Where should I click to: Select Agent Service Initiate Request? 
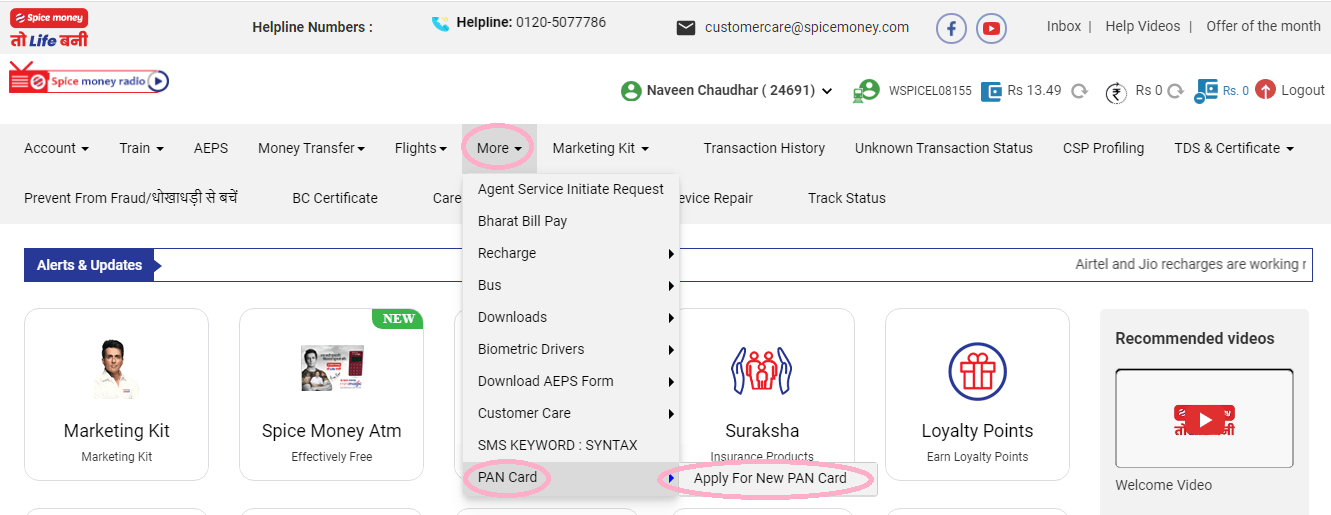[571, 189]
